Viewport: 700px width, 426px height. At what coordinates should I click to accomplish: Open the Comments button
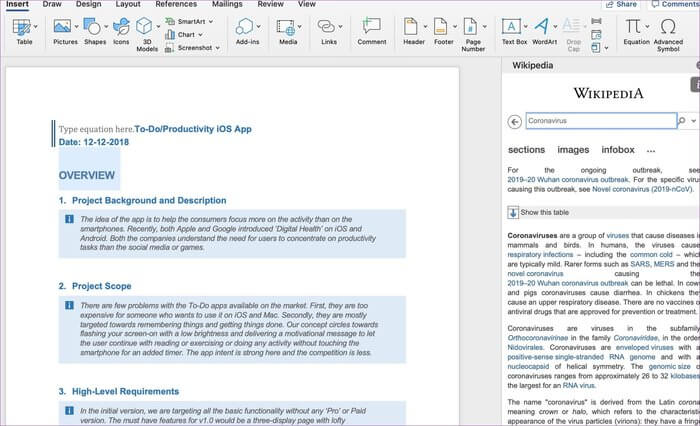[674, 4]
